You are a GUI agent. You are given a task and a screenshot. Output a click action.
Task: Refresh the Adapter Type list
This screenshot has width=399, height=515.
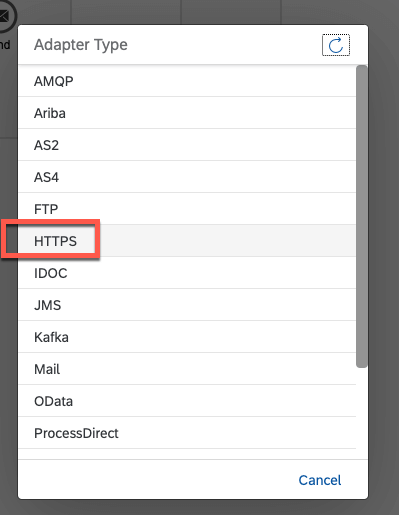(336, 45)
